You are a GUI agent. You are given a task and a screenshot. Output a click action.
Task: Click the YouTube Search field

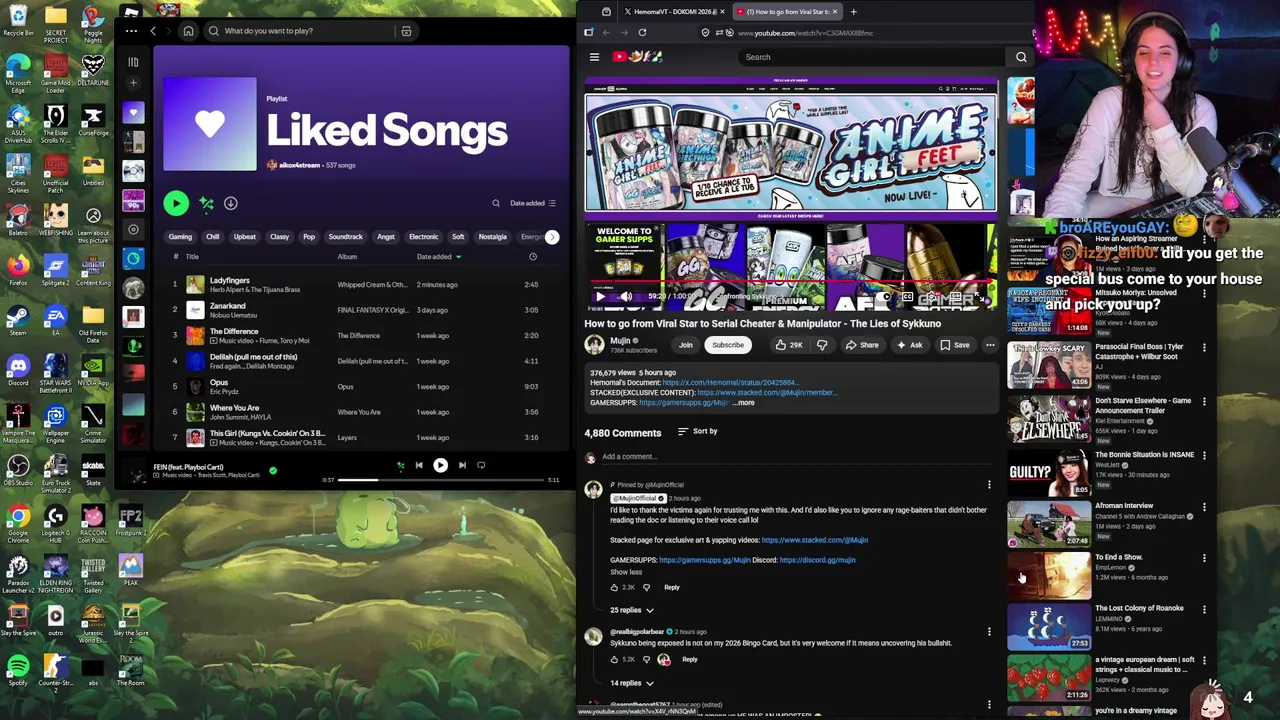(x=870, y=57)
